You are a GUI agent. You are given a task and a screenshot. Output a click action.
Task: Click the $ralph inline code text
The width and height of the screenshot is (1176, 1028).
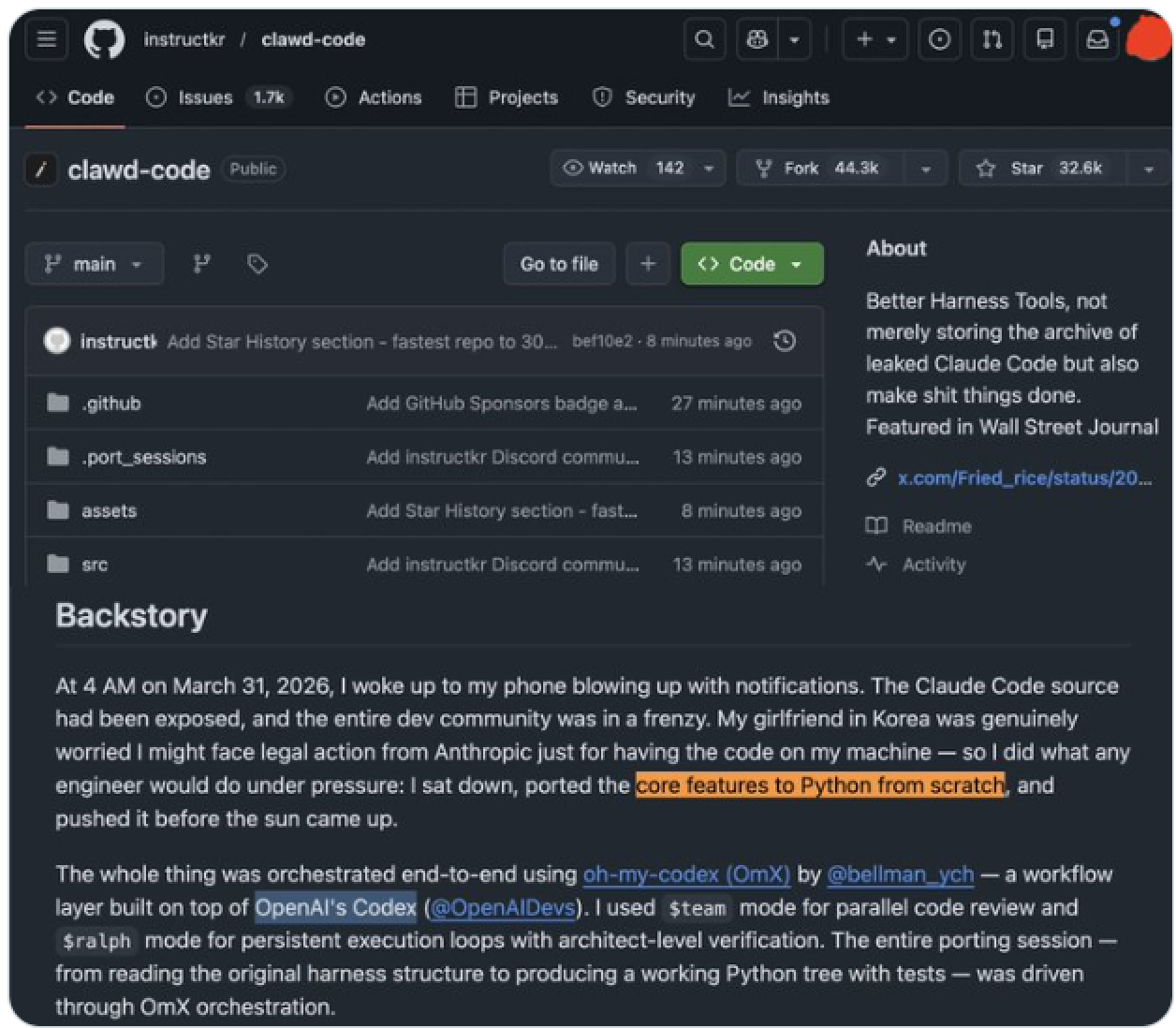point(95,941)
